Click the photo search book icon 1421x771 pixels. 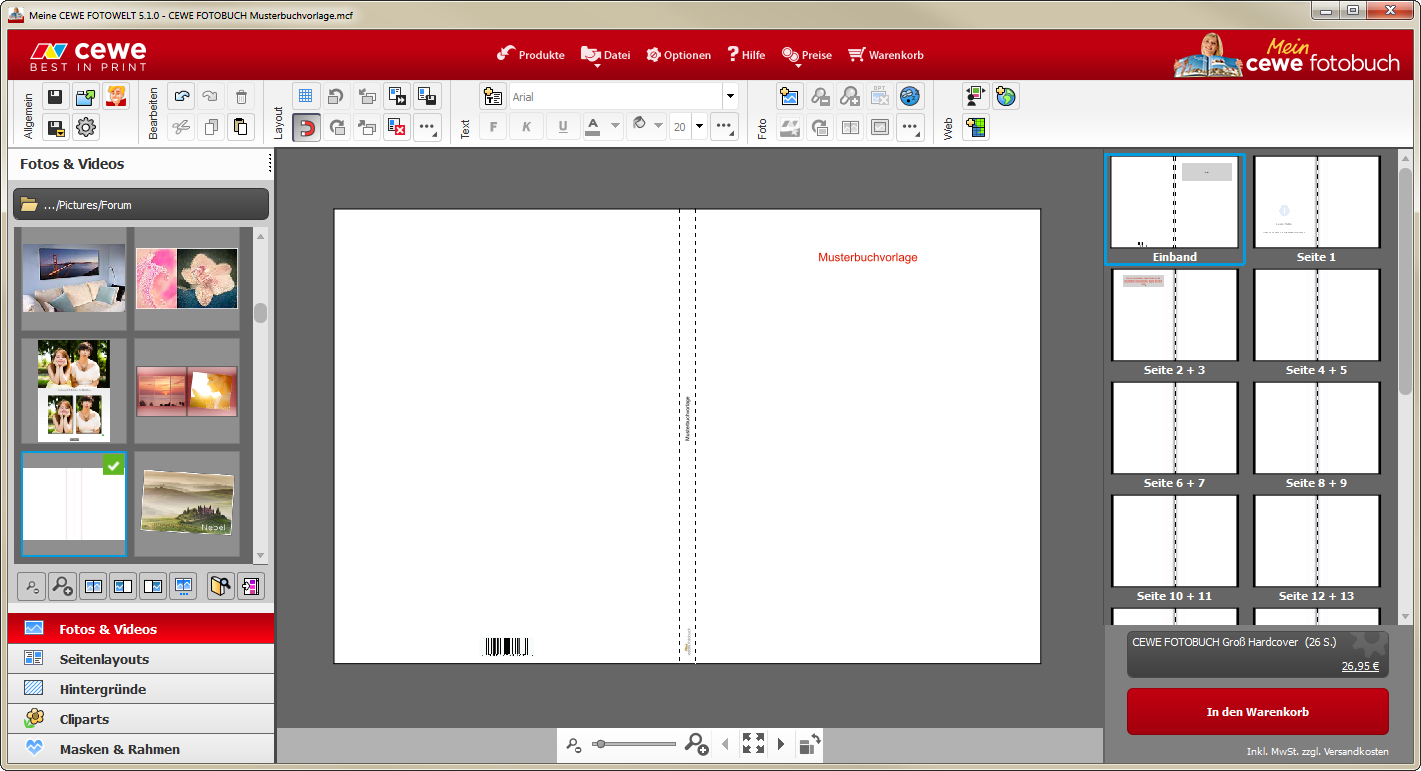[220, 587]
